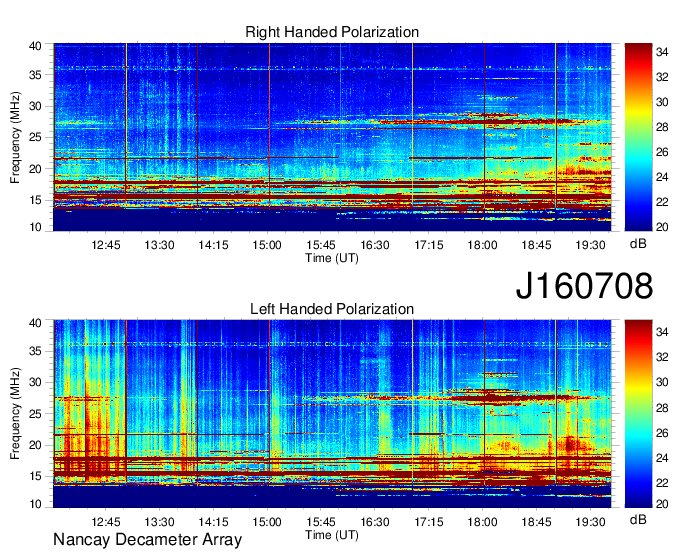680x552 pixels.
Task: Select the 17:15 tick under Right Handed plot
Action: pyautogui.click(x=428, y=245)
